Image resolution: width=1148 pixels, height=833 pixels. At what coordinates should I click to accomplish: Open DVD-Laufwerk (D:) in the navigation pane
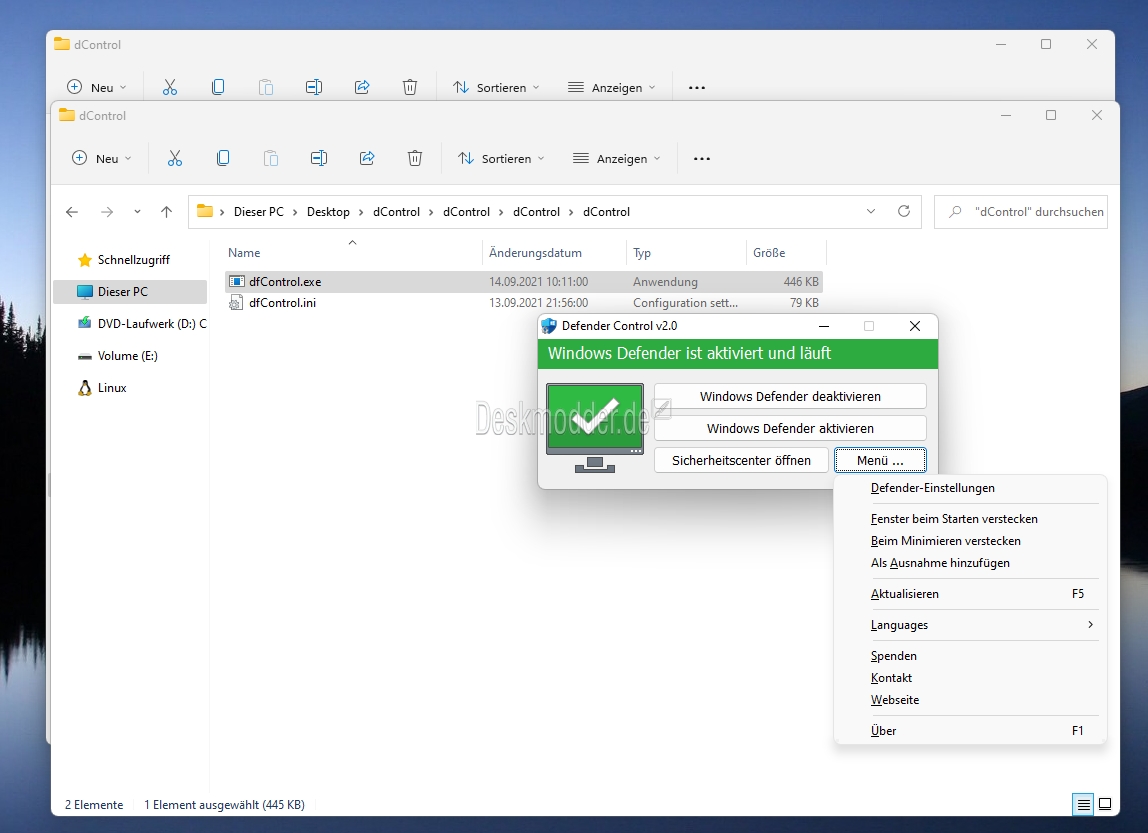(x=130, y=324)
